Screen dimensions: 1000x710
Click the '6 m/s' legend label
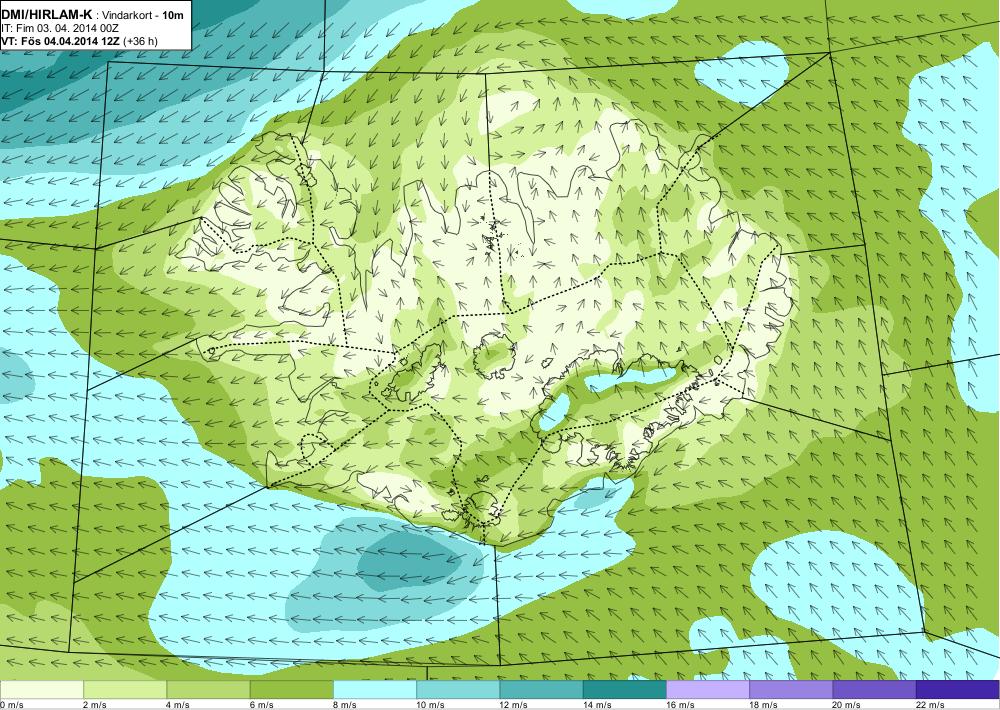coord(261,705)
